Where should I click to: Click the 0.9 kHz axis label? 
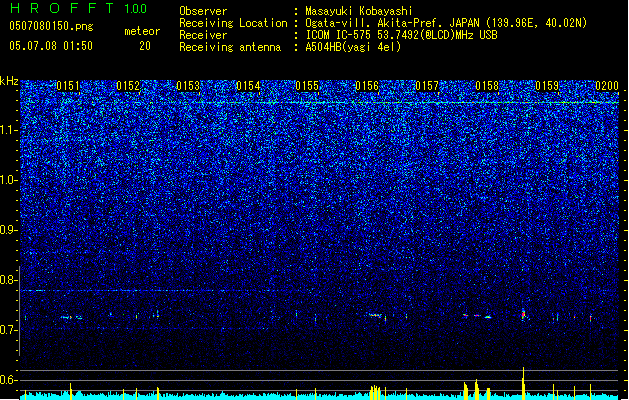(x=9, y=230)
